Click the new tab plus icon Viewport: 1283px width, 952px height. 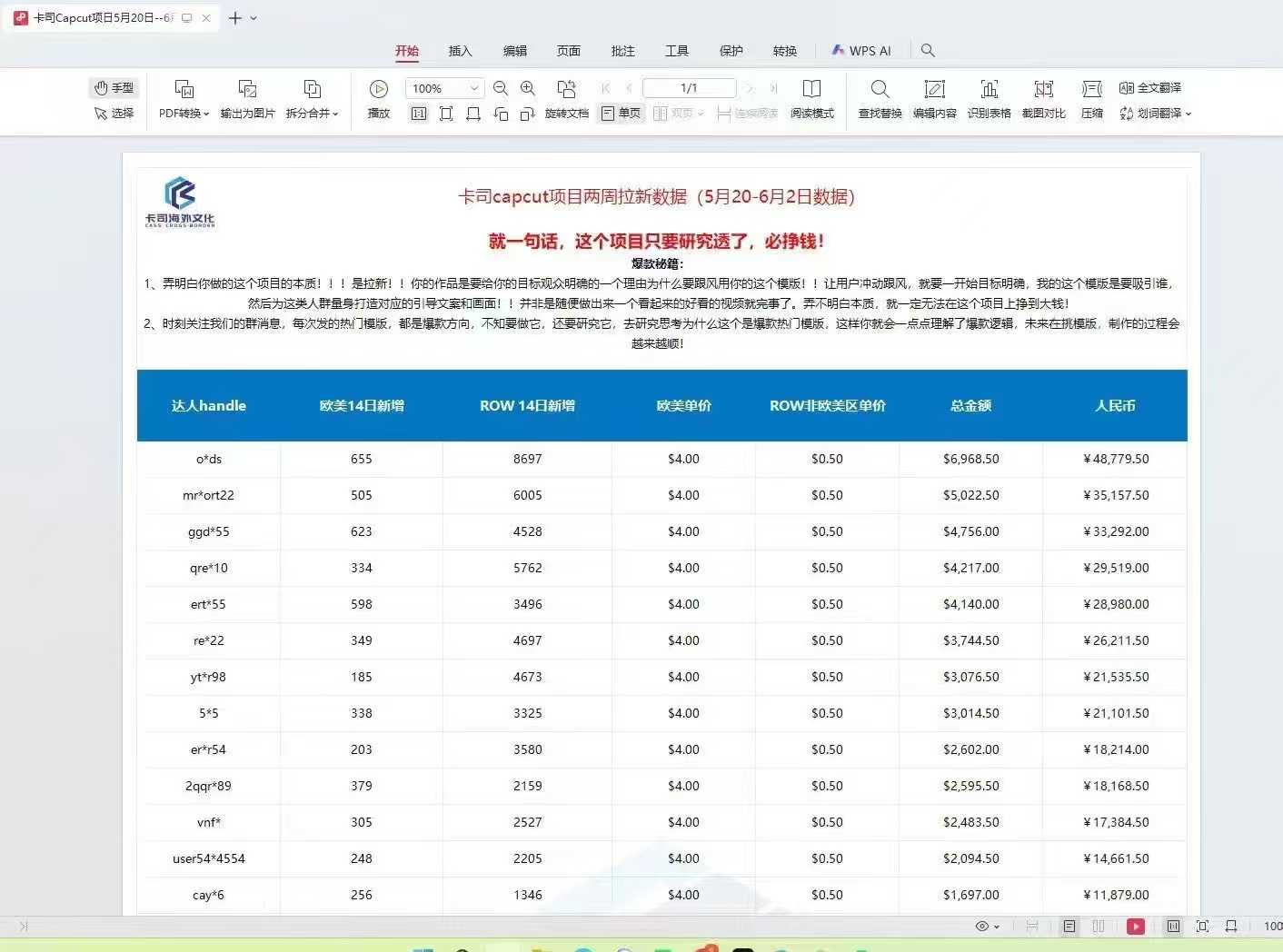(x=235, y=18)
